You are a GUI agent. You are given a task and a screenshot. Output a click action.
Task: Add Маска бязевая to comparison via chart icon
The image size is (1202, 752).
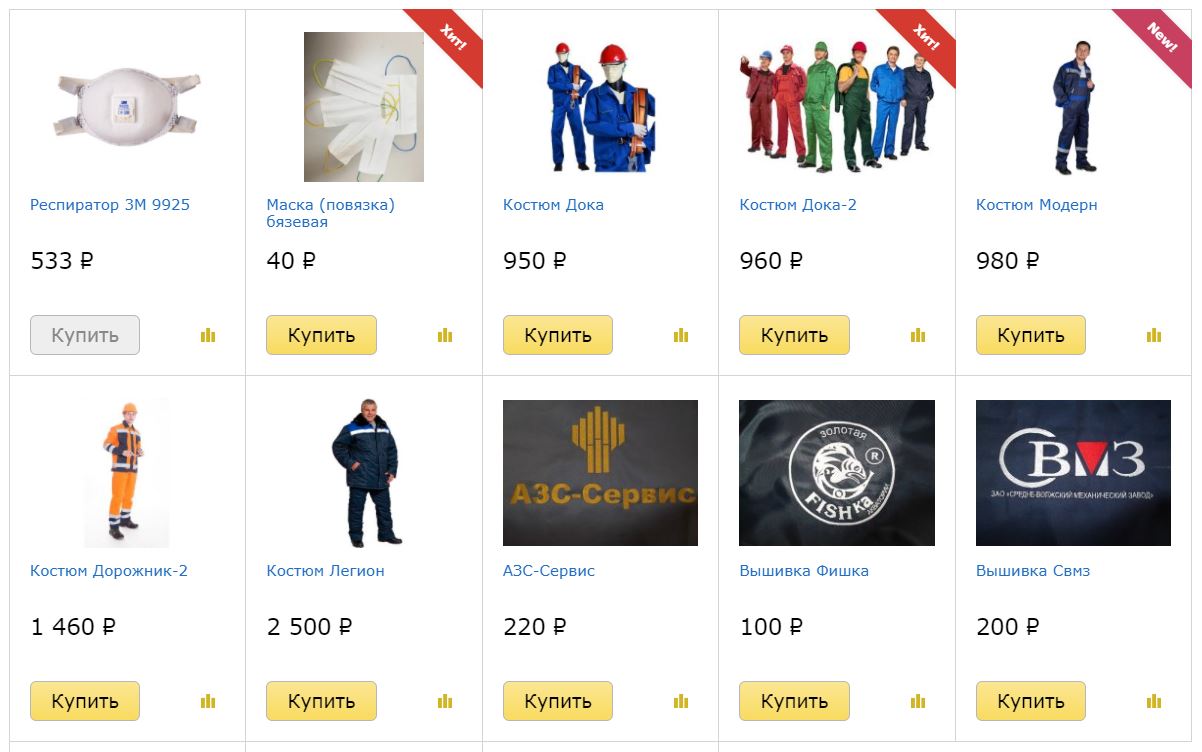445,336
